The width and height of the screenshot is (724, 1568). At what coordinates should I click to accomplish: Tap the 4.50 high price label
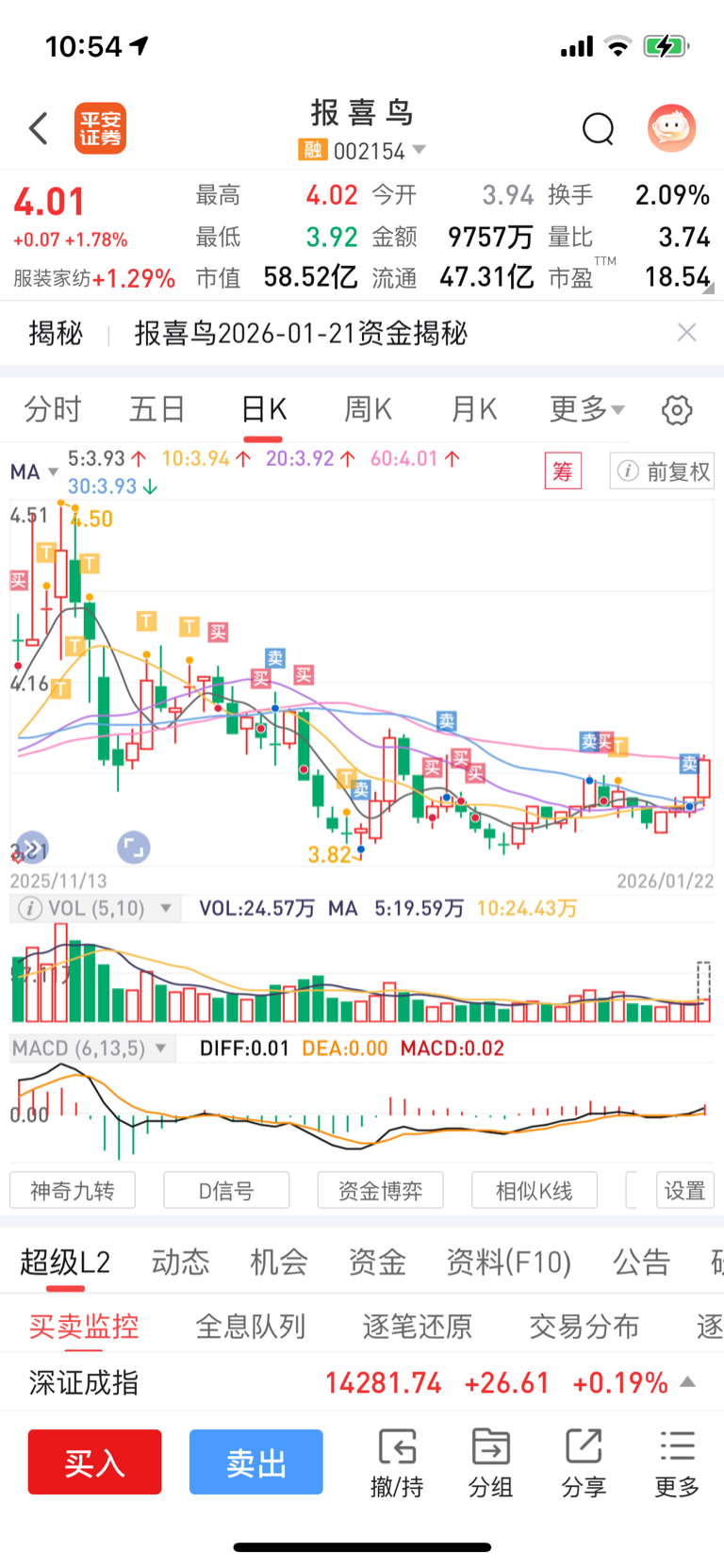pyautogui.click(x=91, y=519)
